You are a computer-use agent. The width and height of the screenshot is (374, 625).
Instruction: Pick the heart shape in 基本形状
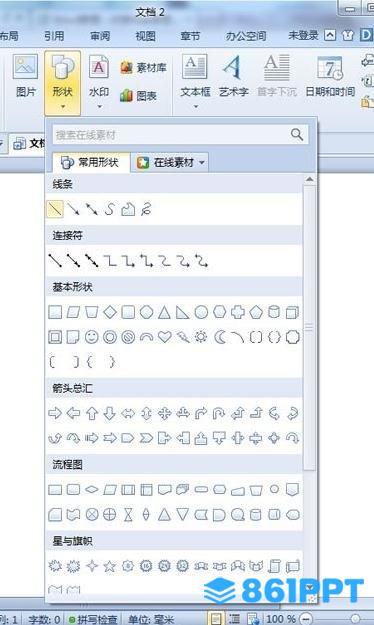click(x=164, y=337)
